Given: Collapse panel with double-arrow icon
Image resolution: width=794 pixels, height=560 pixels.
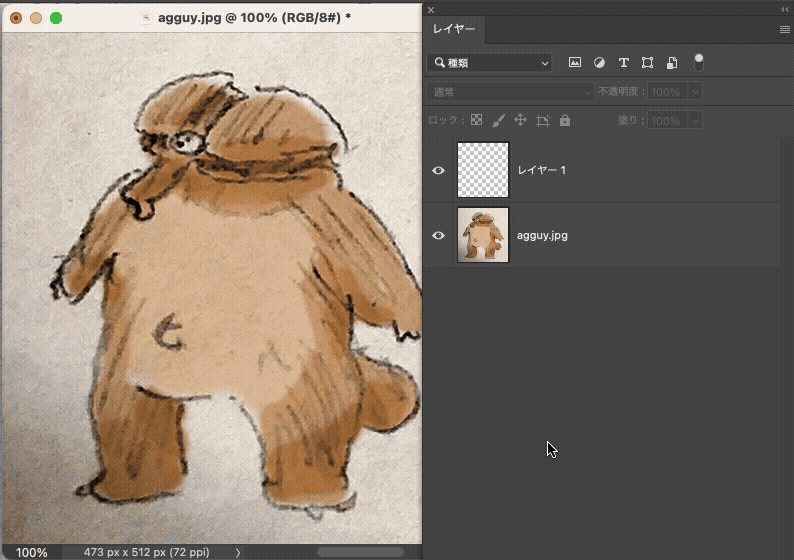Looking at the screenshot, I should 784,9.
